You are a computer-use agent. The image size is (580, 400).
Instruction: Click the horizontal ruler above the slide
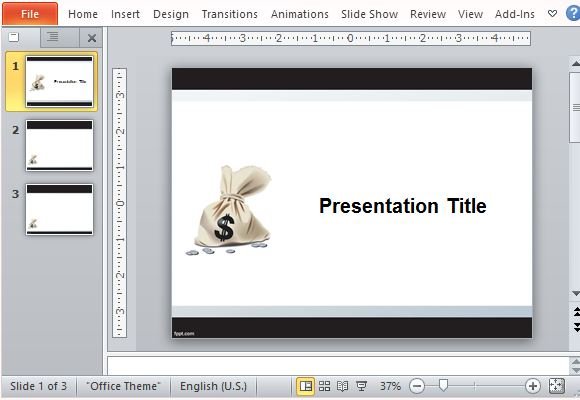point(351,38)
